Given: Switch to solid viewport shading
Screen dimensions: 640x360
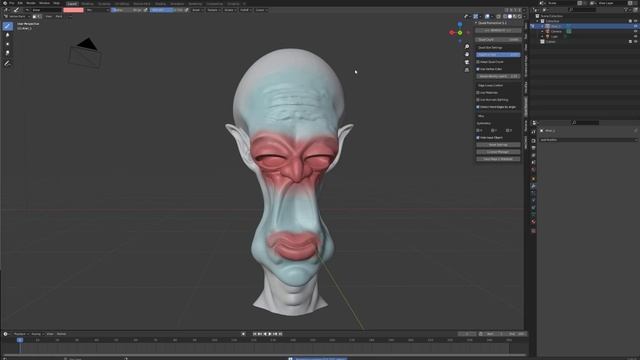Looking at the screenshot, I should click(510, 16).
